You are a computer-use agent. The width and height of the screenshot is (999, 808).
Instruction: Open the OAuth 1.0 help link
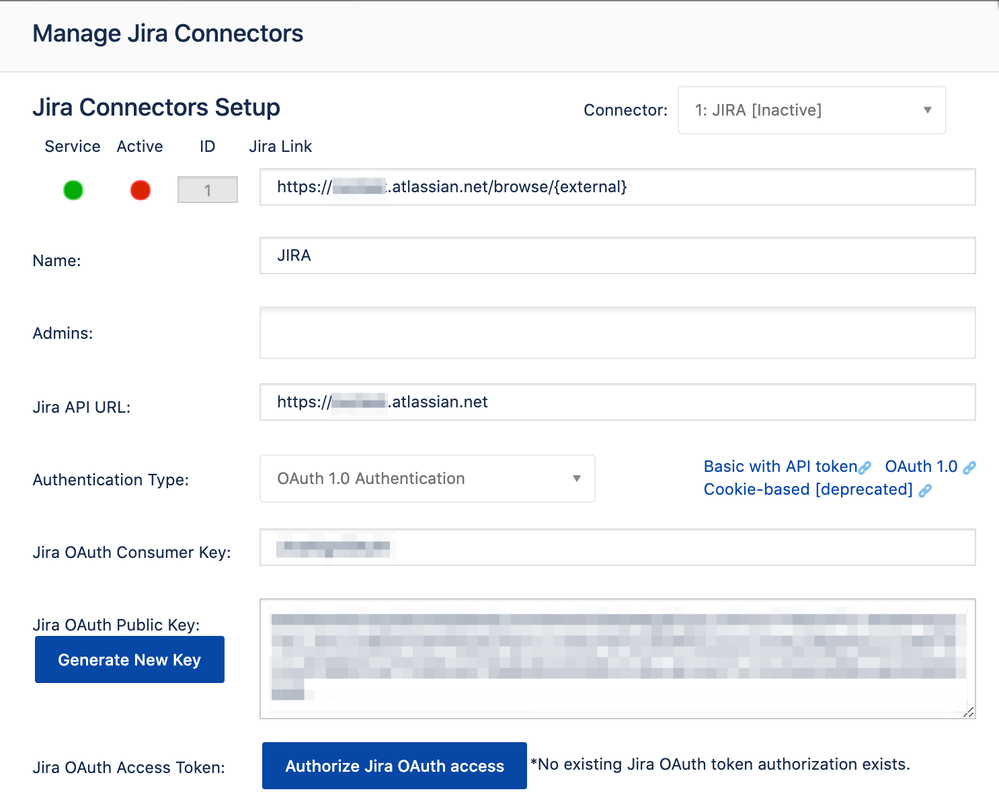(x=921, y=466)
